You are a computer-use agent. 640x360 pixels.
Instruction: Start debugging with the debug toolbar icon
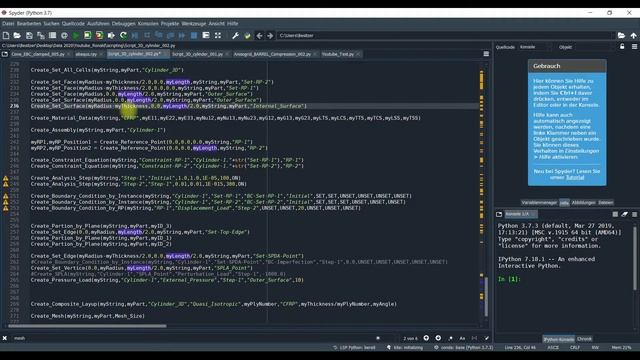point(135,36)
